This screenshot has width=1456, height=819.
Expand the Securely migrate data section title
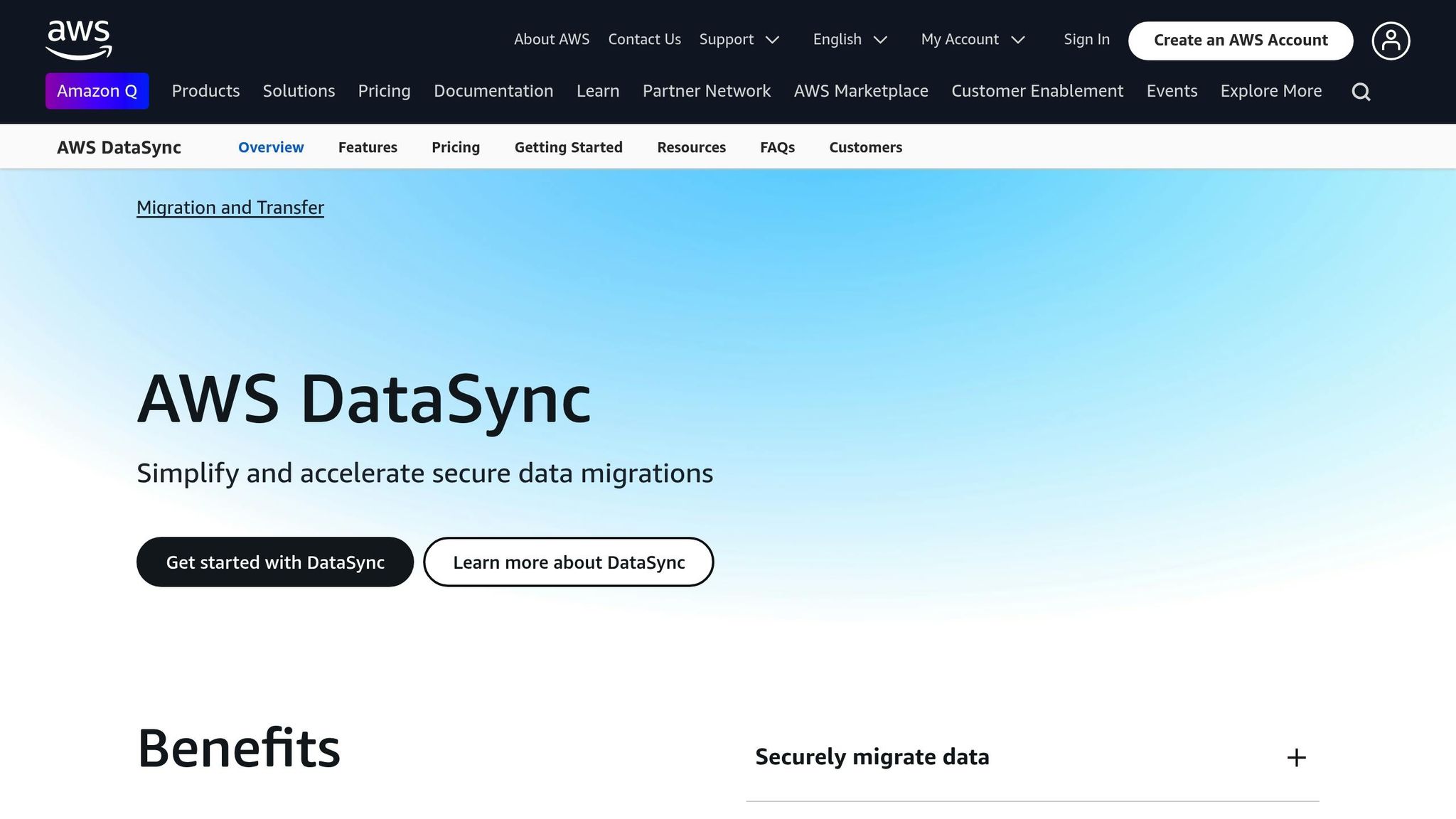(x=872, y=757)
